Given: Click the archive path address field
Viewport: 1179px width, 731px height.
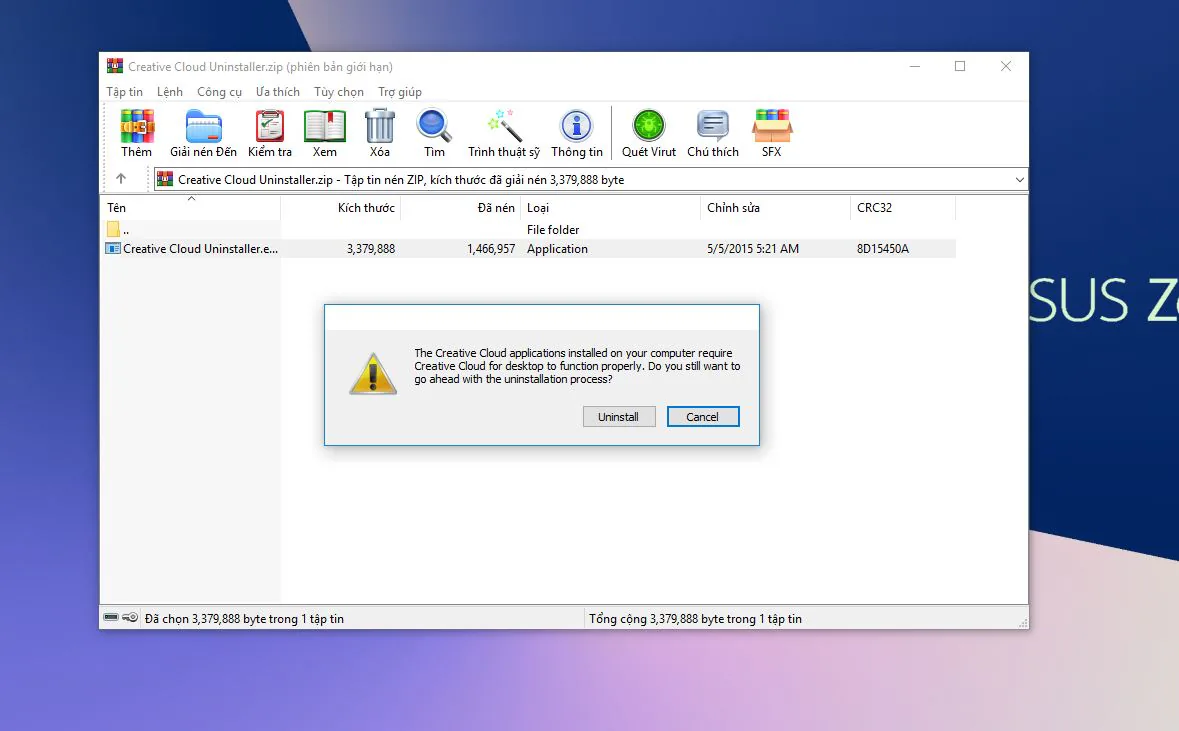Looking at the screenshot, I should (x=590, y=180).
